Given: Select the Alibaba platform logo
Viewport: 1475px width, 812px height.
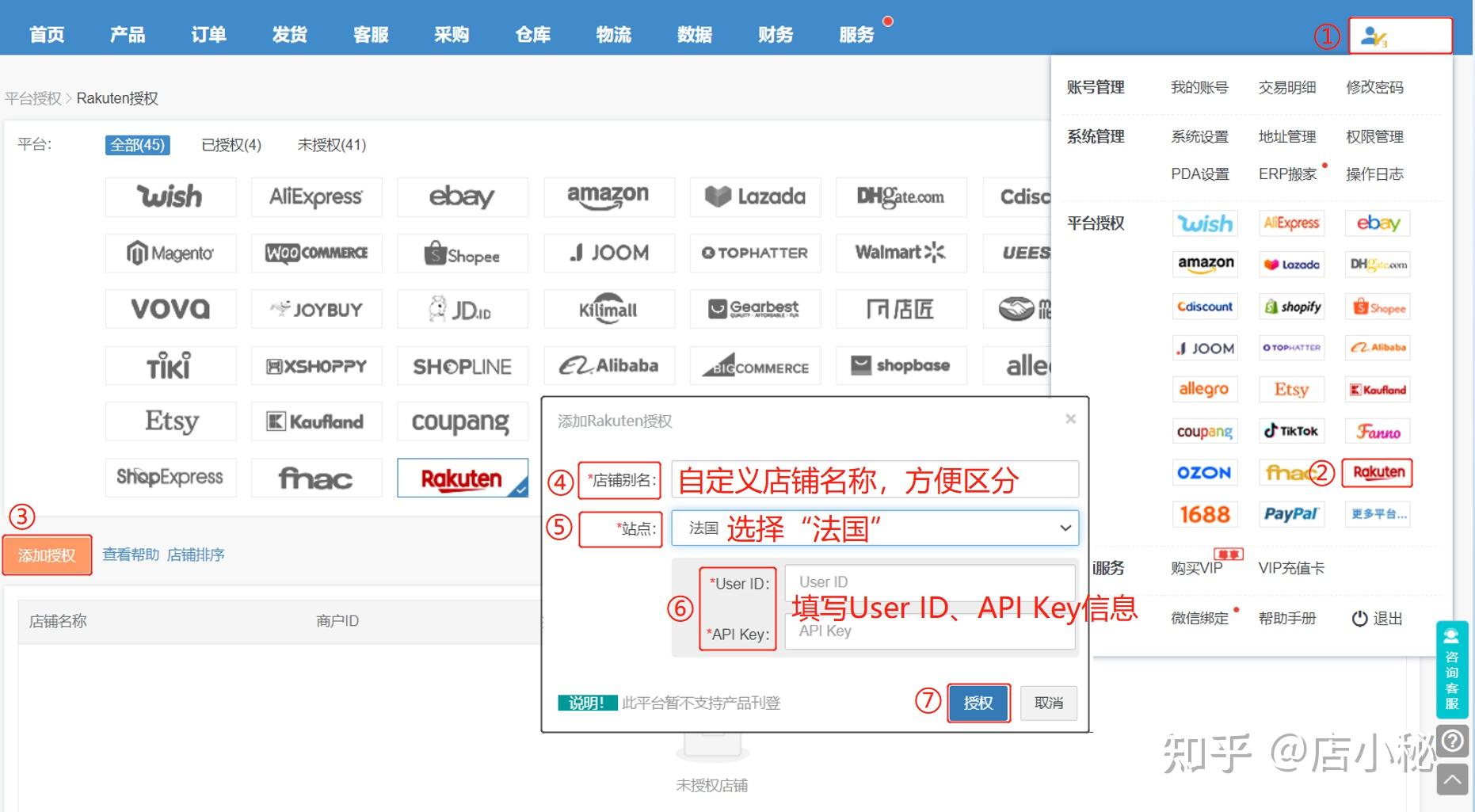Looking at the screenshot, I should coord(608,365).
